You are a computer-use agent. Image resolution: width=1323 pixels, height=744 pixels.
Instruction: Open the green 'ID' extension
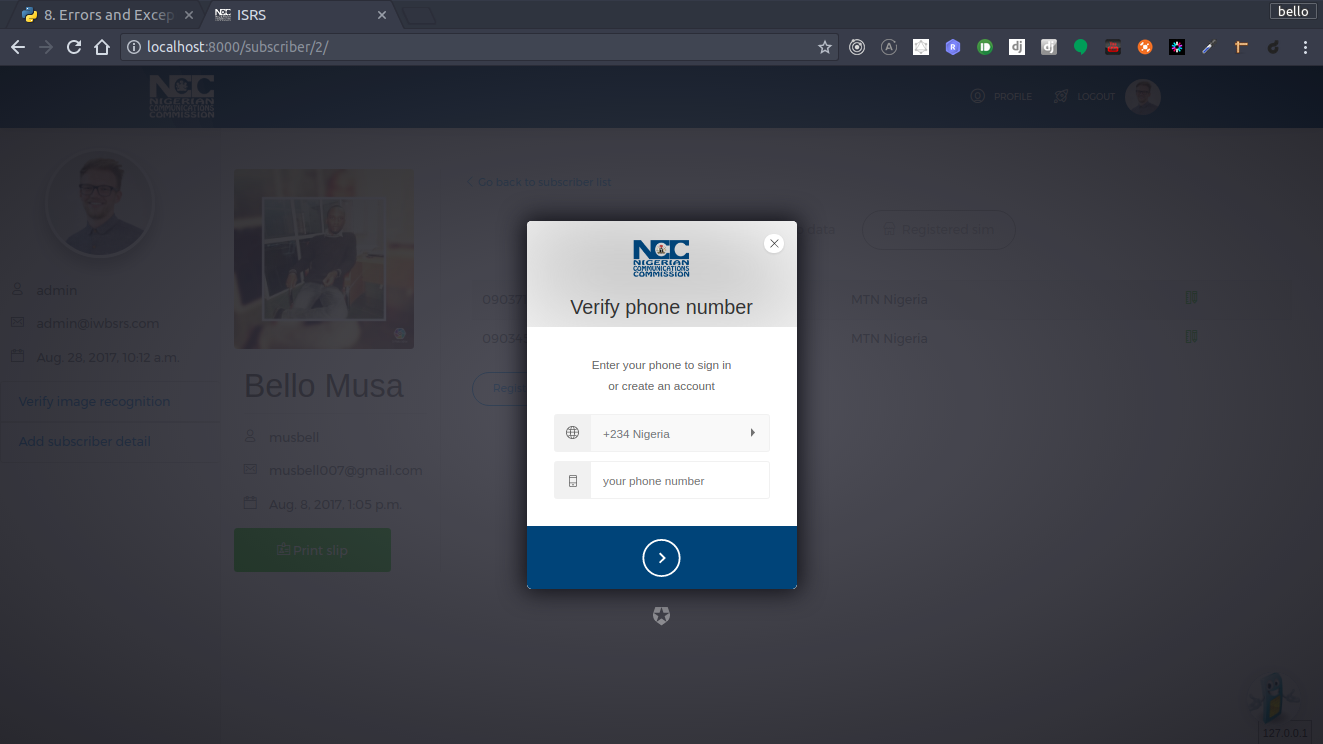pos(985,47)
